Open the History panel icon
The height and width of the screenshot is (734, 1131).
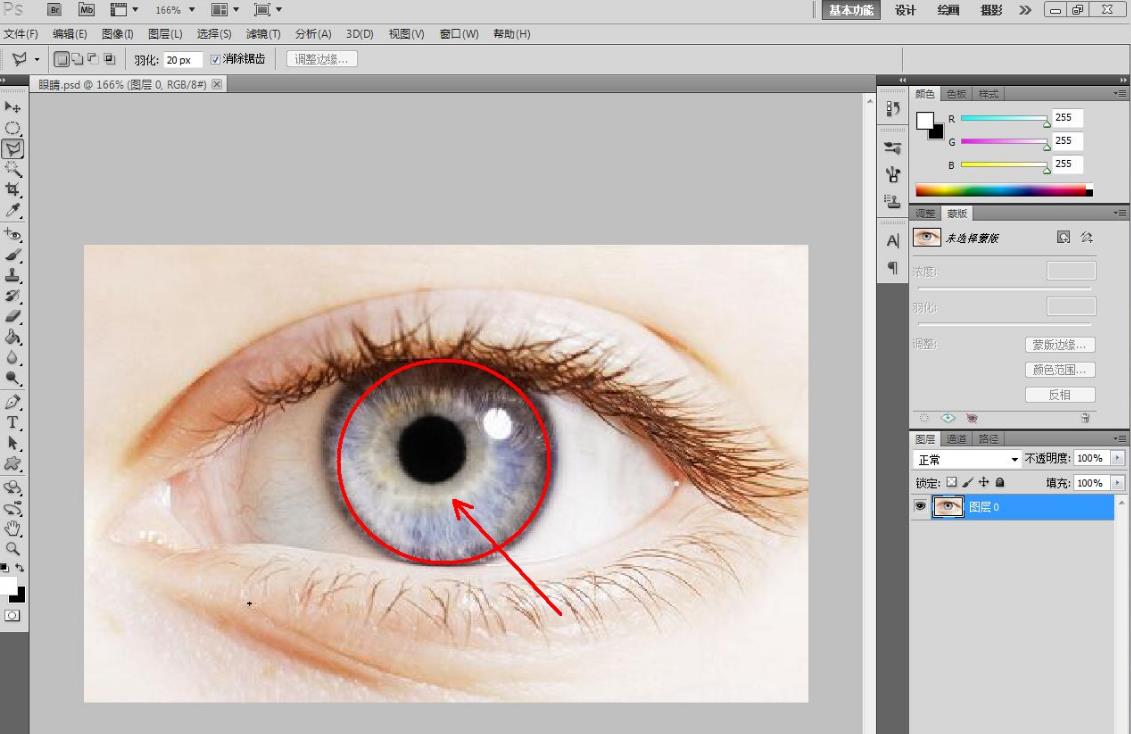point(893,108)
